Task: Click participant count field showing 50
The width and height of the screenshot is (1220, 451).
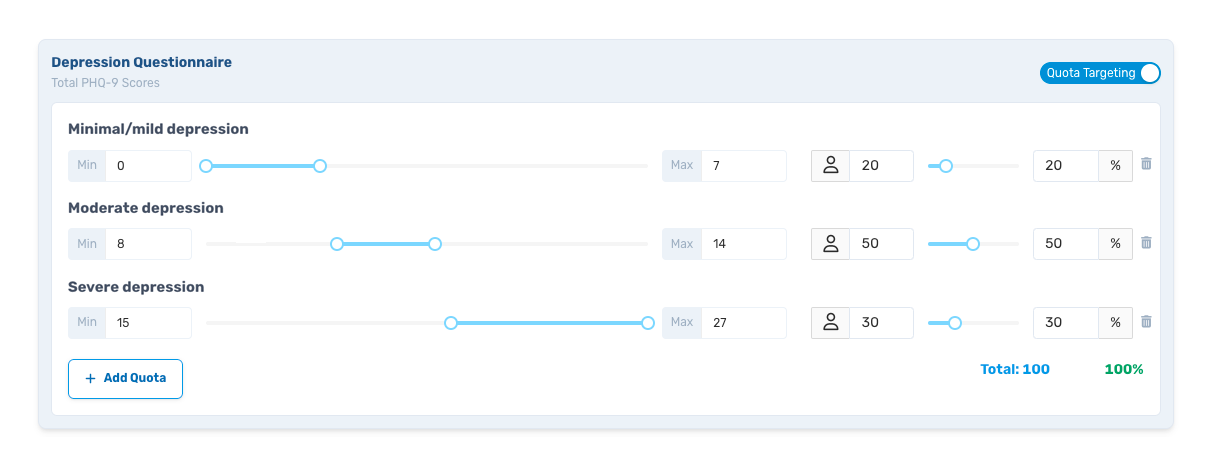Action: [880, 244]
